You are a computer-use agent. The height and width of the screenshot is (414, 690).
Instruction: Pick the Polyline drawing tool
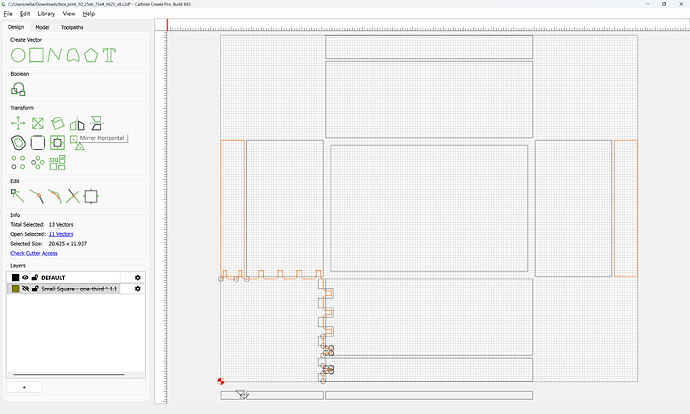pos(55,55)
